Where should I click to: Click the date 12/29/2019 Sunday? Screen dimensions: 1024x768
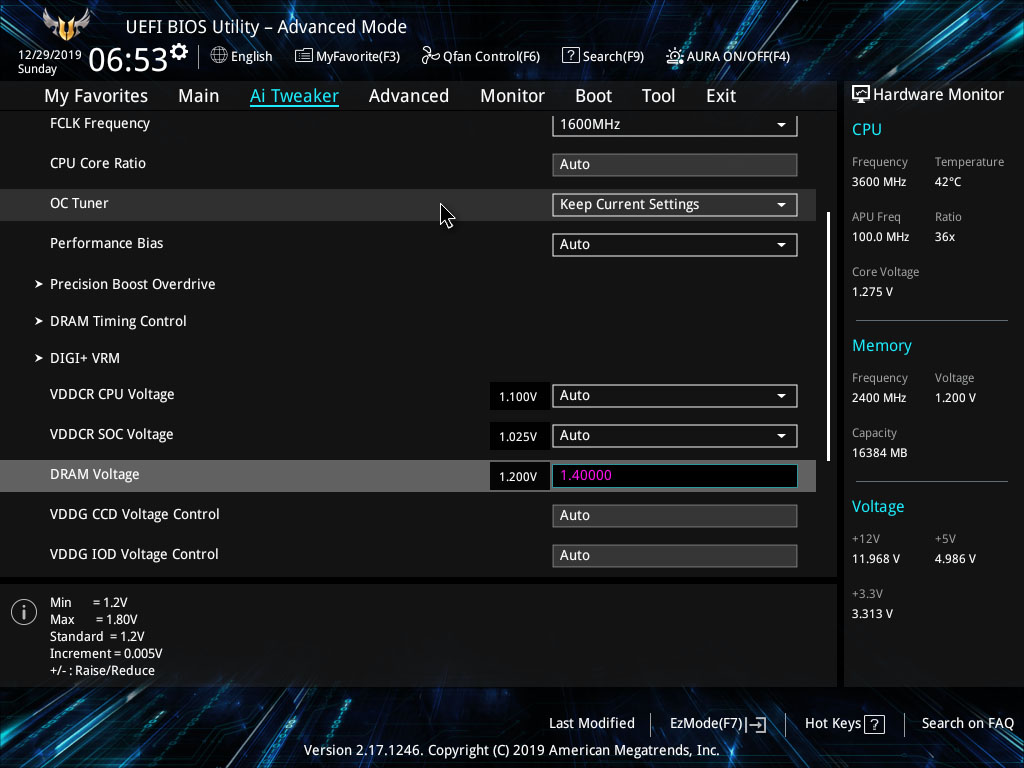coord(50,61)
